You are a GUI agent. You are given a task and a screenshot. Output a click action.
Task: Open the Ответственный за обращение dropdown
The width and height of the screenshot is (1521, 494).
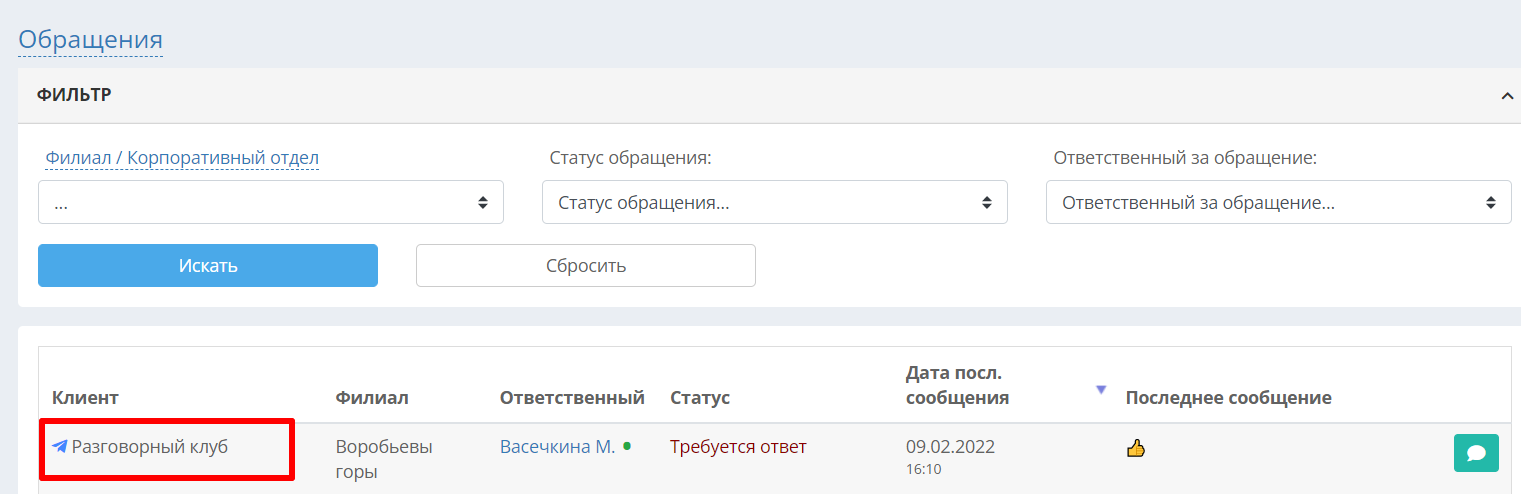click(x=1279, y=202)
